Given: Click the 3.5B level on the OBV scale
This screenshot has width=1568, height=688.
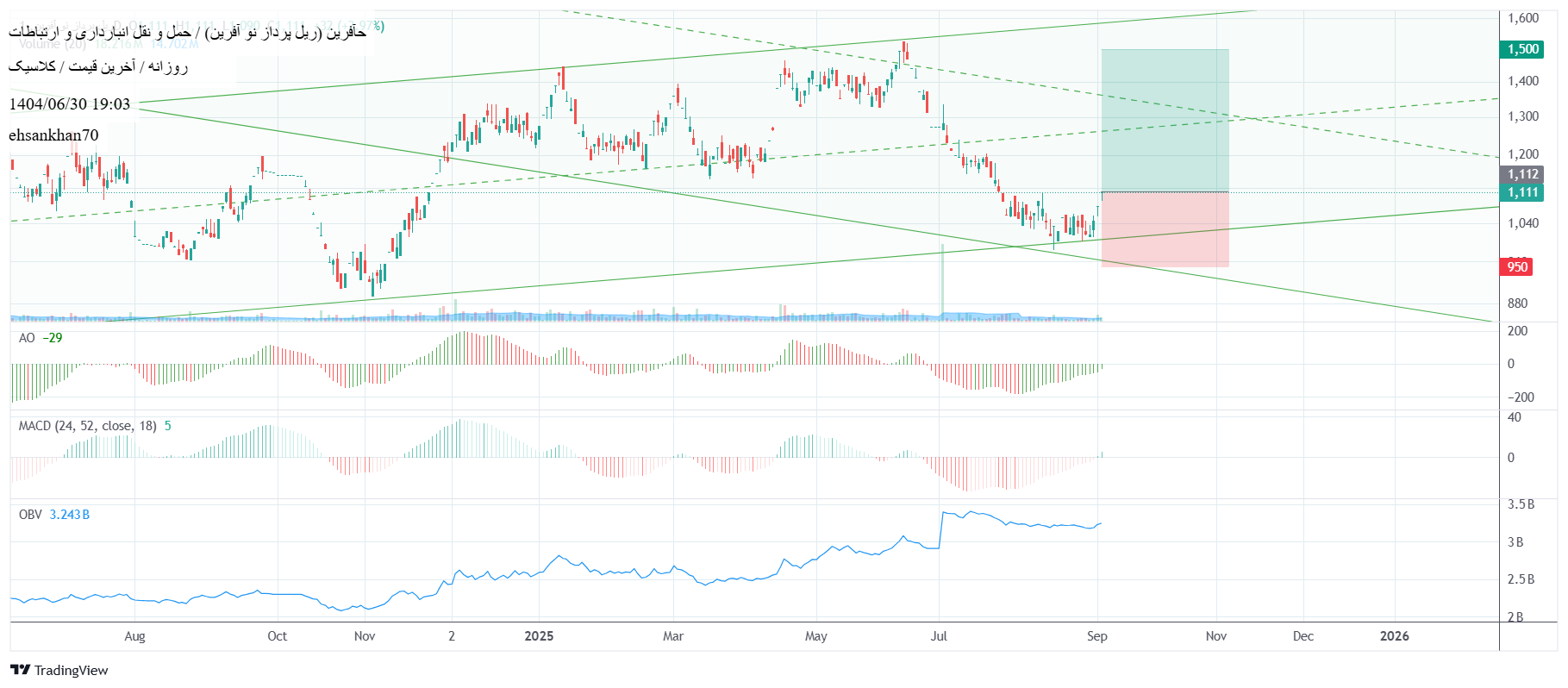Looking at the screenshot, I should coord(1520,504).
